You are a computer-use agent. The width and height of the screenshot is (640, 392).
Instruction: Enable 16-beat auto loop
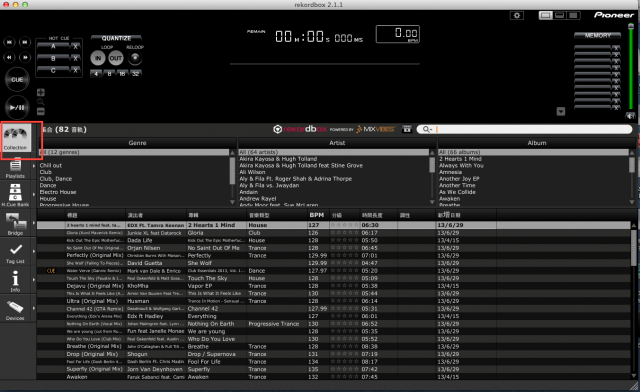click(122, 74)
